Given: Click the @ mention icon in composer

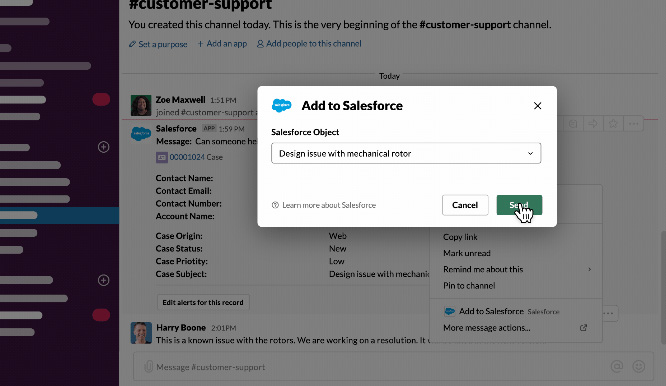Looking at the screenshot, I should (x=617, y=366).
